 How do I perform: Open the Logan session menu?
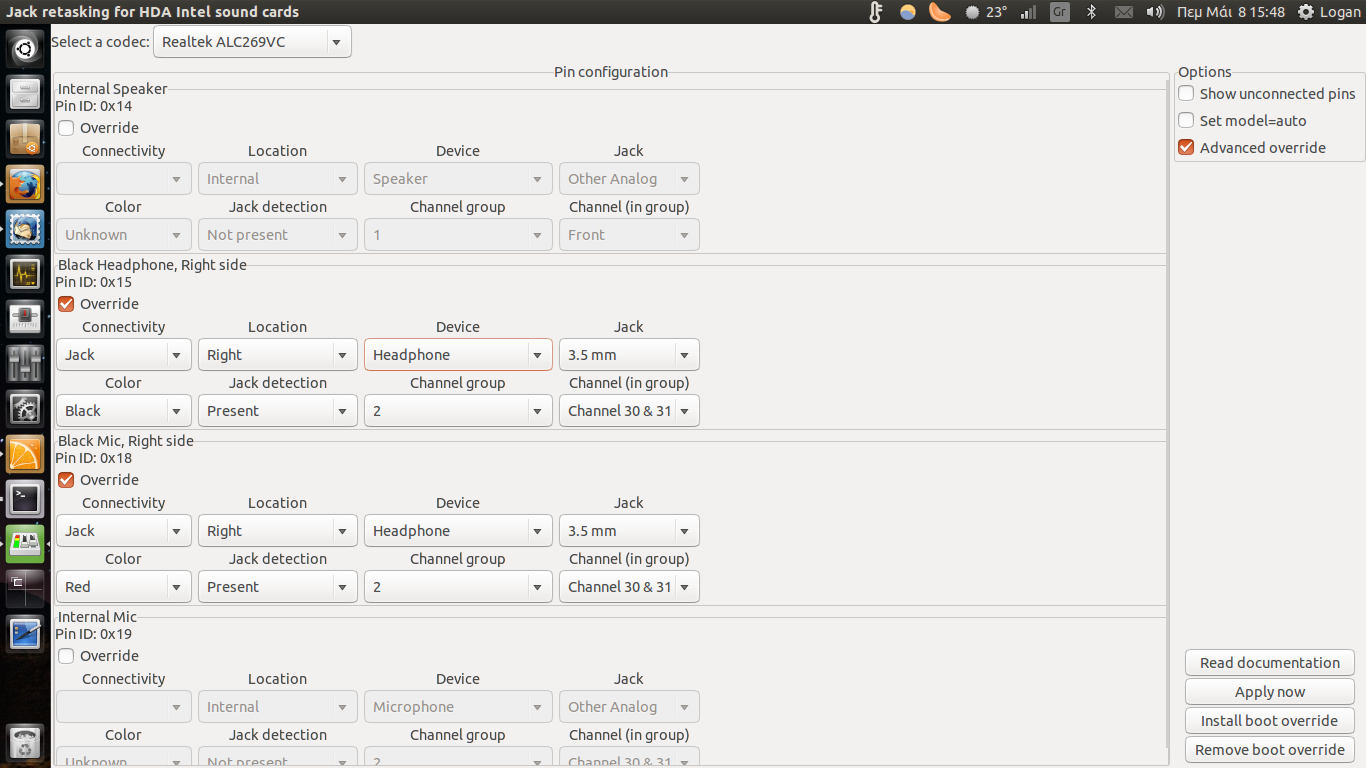pos(1329,12)
